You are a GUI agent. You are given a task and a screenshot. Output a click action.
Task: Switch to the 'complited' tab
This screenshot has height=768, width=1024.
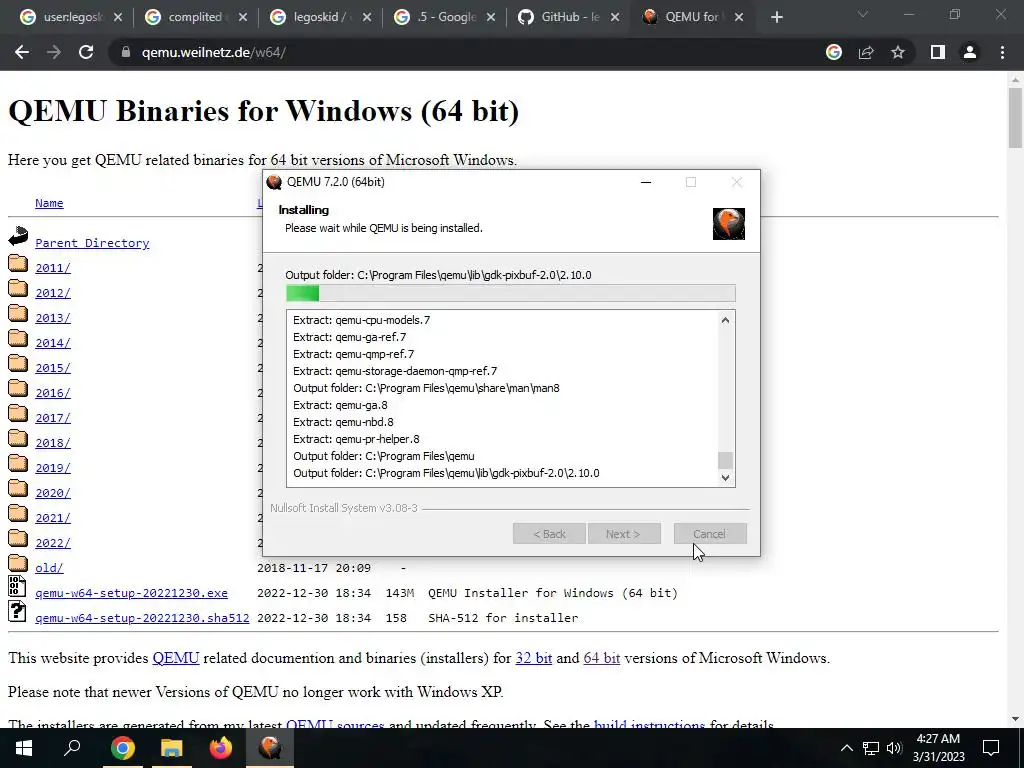(197, 17)
